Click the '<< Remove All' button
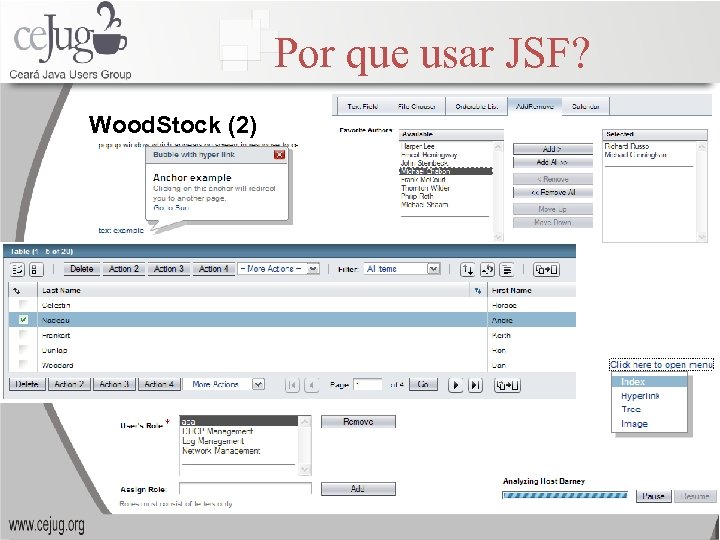720x540 pixels. coord(552,192)
